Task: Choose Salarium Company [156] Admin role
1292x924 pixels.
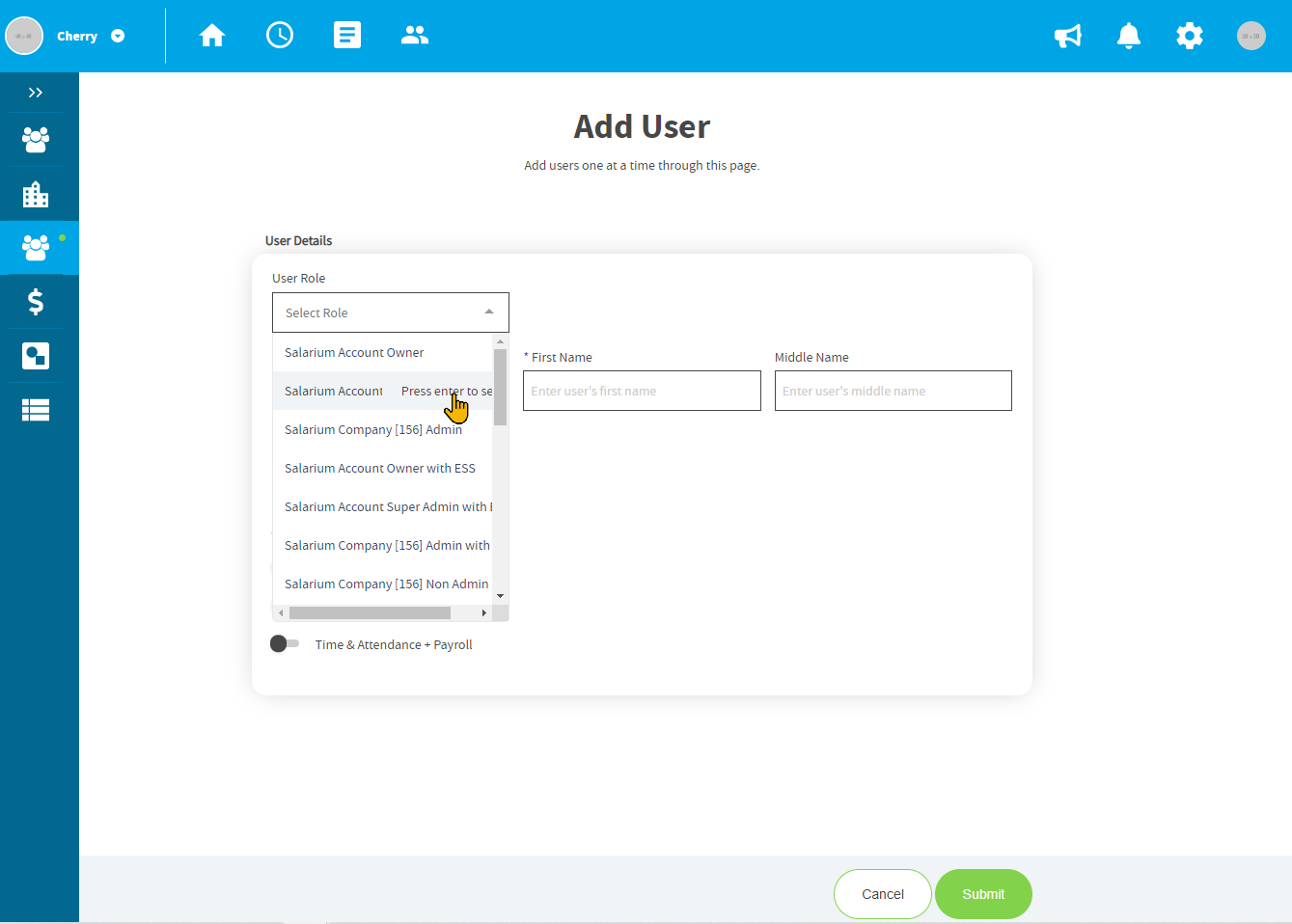Action: [383, 429]
